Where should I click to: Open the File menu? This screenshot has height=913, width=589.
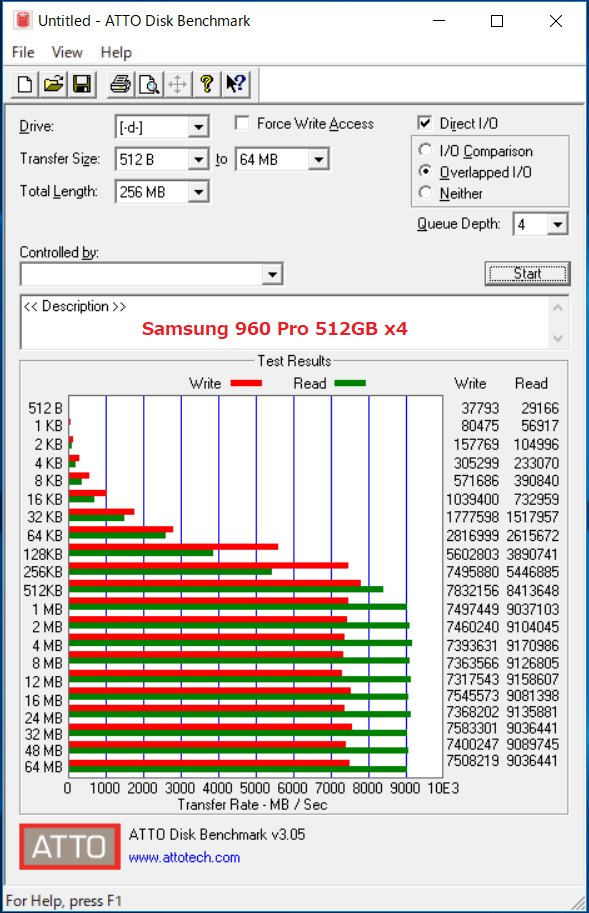23,52
